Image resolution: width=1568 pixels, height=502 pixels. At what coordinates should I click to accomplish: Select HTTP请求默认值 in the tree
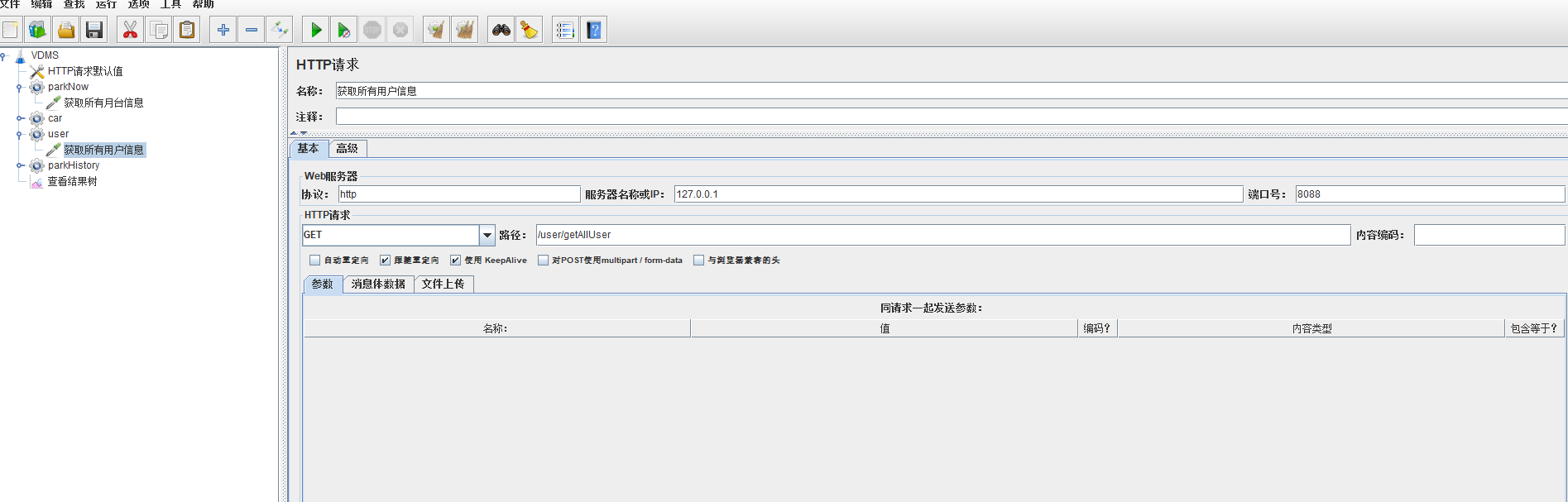(x=85, y=71)
